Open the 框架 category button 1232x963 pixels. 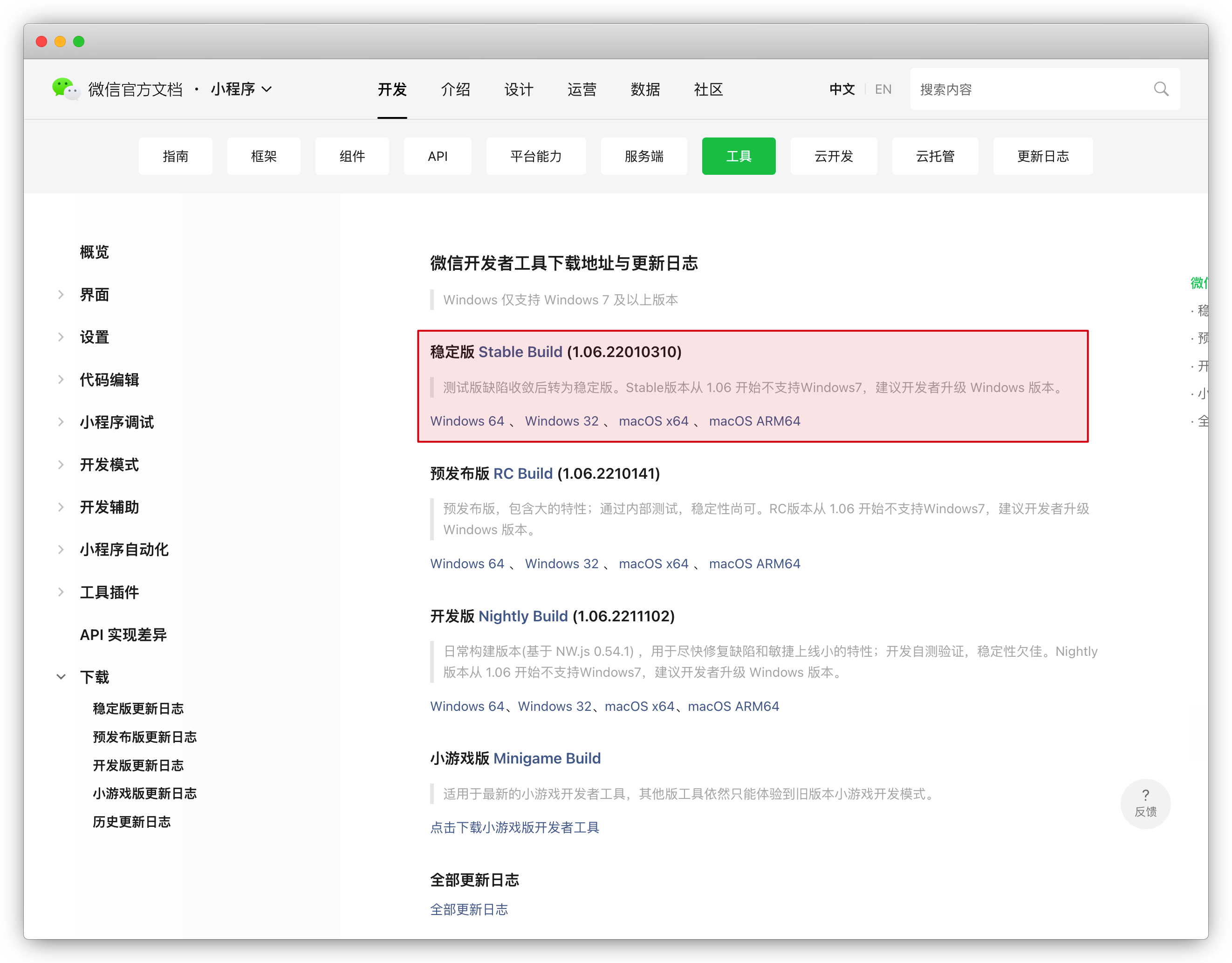[x=263, y=156]
